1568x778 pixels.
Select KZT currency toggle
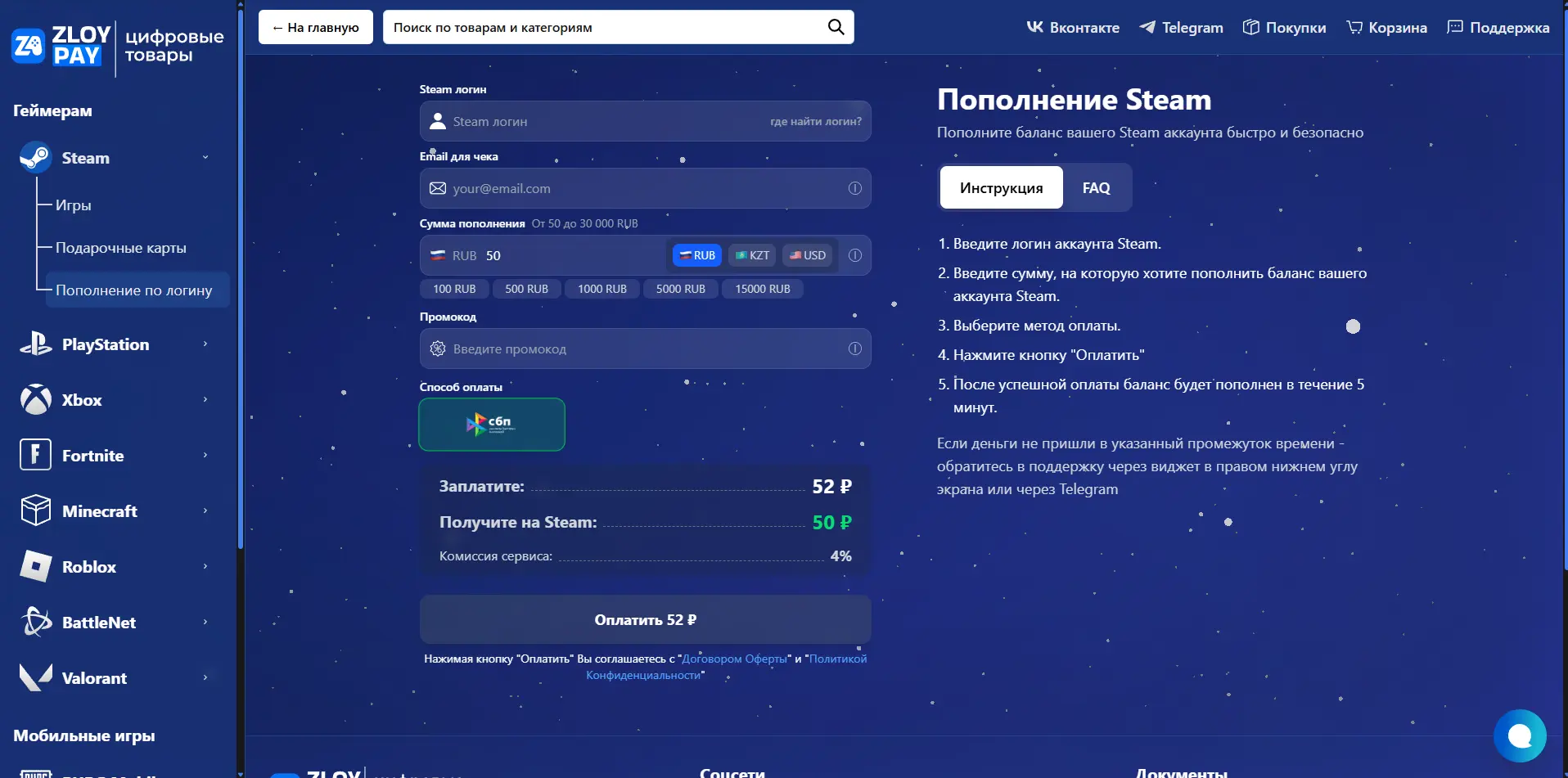(752, 255)
